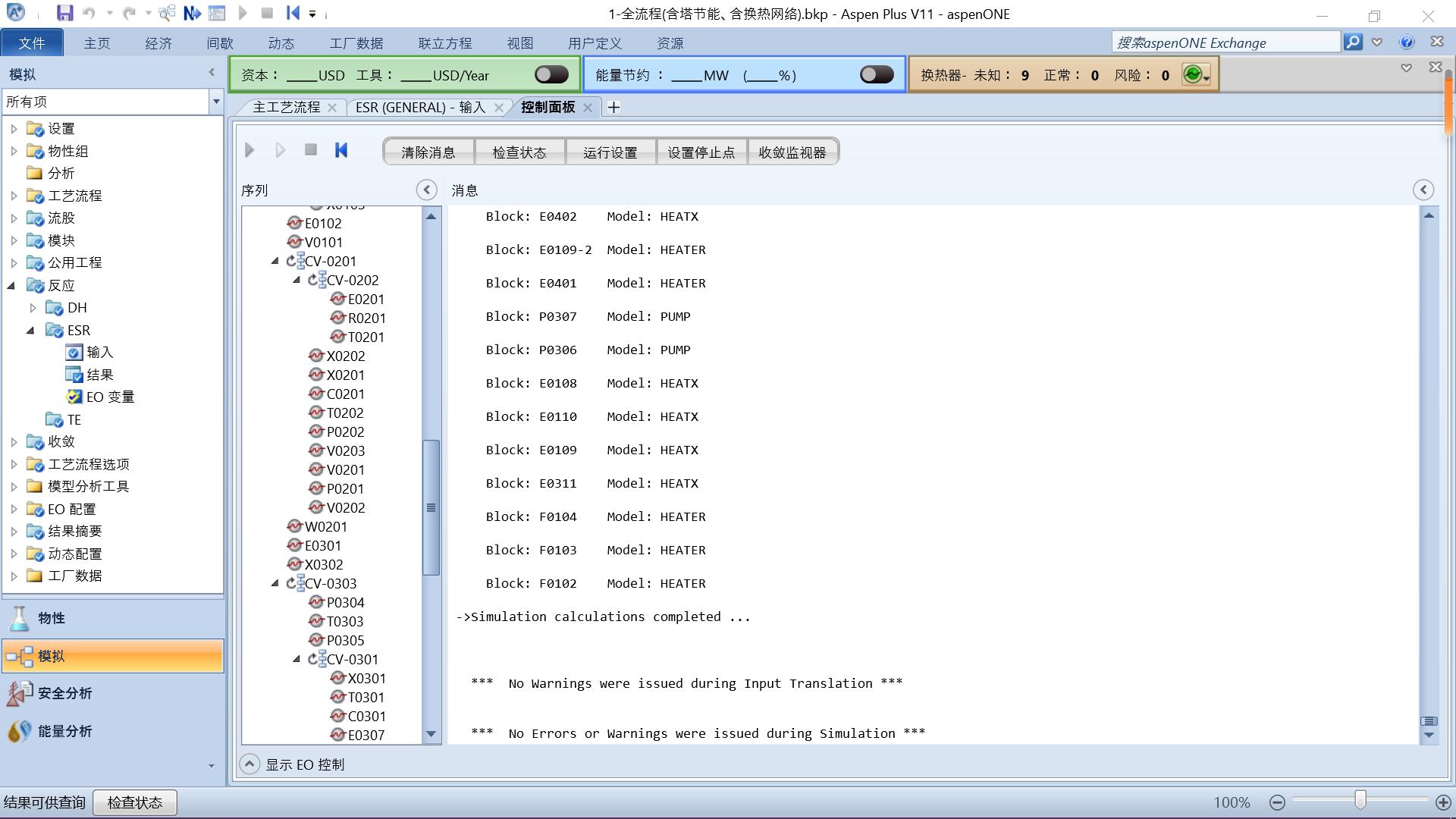Switch to the main flowsheet tab
This screenshot has width=1456, height=819.
[x=286, y=108]
